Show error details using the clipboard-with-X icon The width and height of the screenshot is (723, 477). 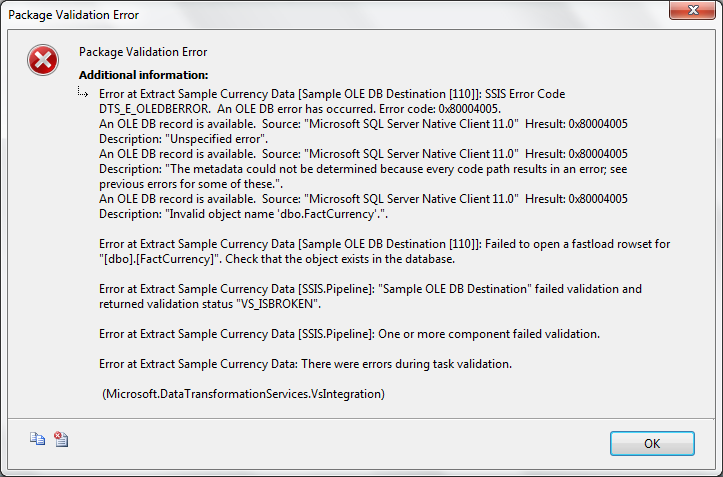[61, 439]
